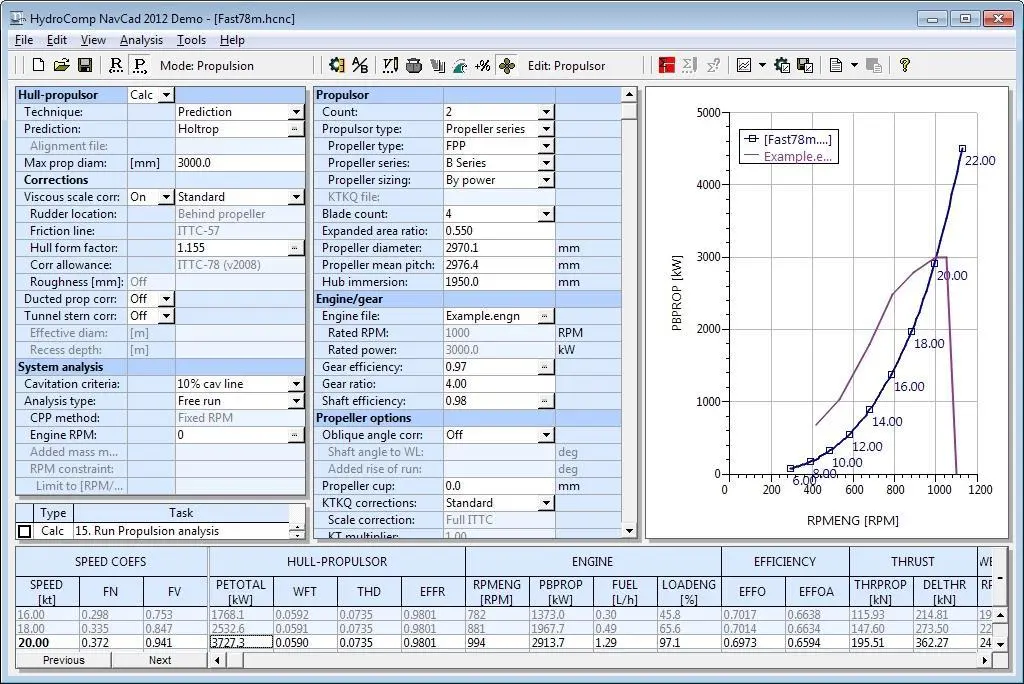Click the red calculate icon in toolbar
This screenshot has height=684, width=1024.
pos(666,65)
